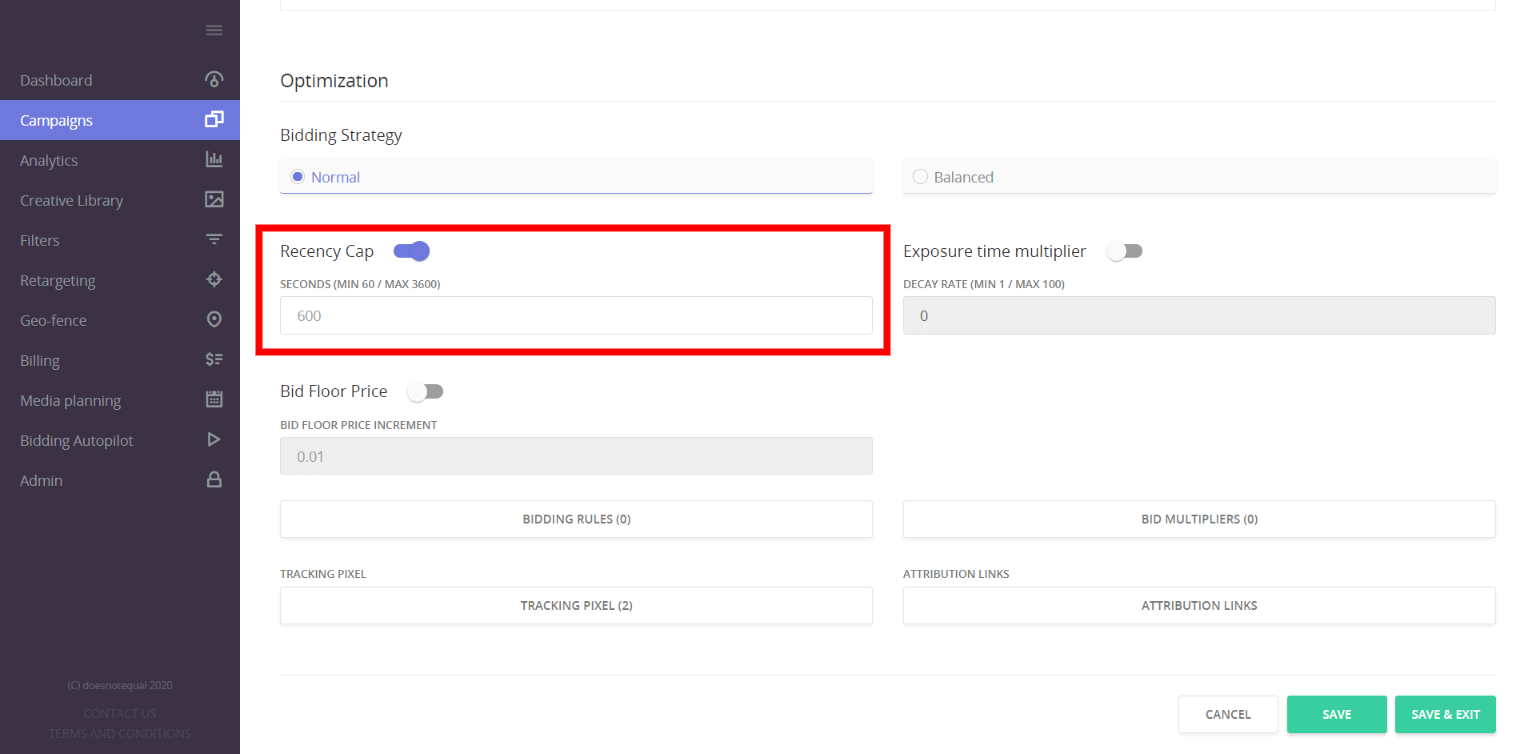Click the Filters funnel icon
This screenshot has height=754, width=1536.
tap(214, 239)
